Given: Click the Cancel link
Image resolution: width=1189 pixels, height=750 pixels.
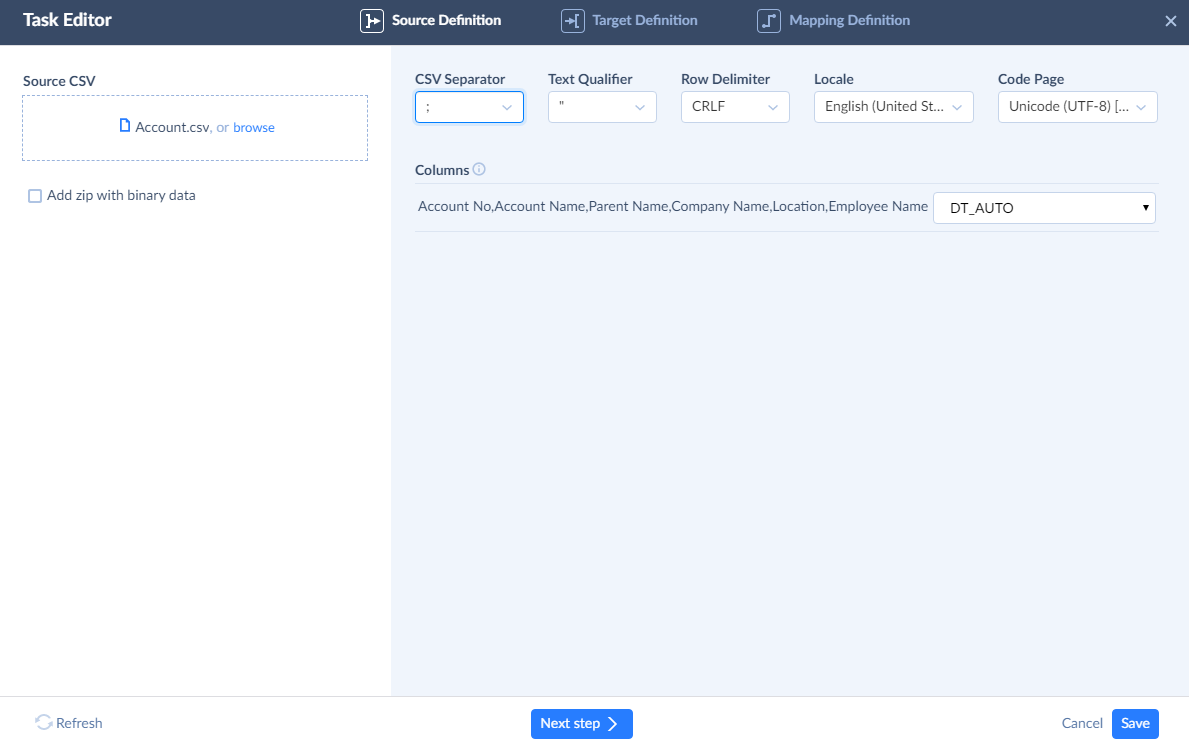Looking at the screenshot, I should point(1082,723).
